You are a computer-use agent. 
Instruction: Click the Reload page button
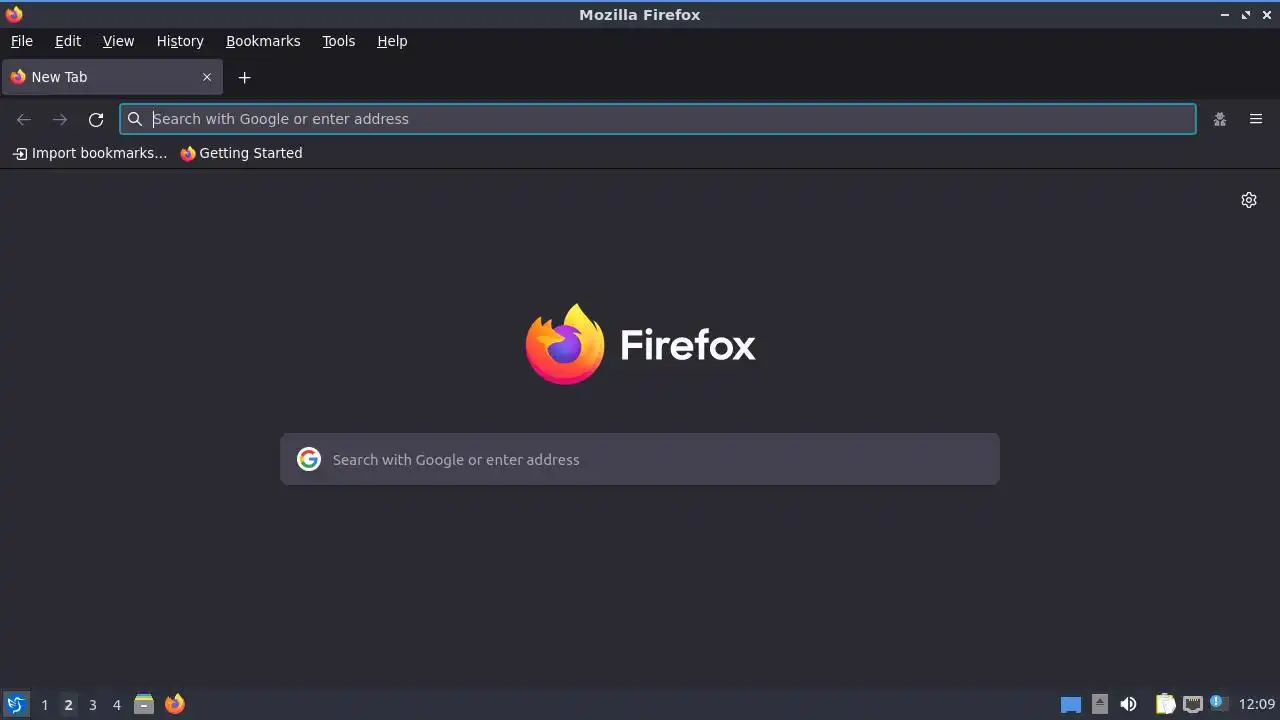tap(96, 119)
